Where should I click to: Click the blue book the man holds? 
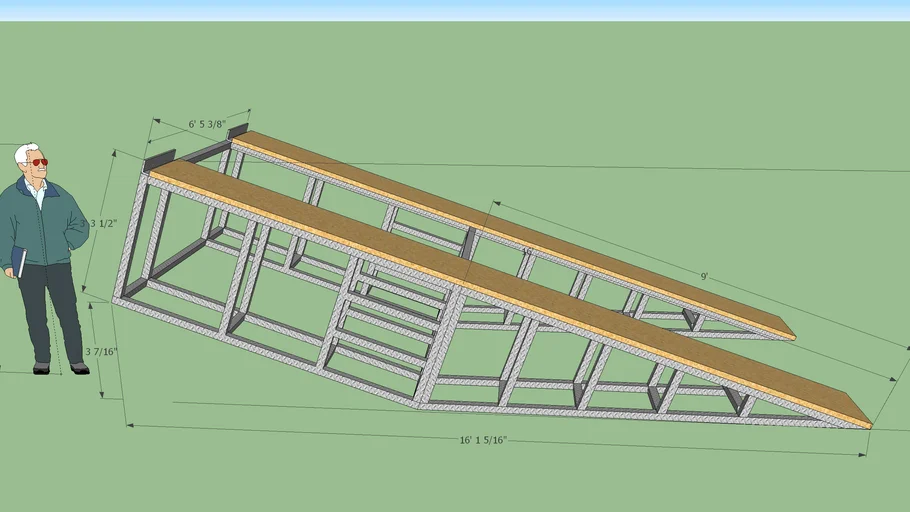[x=19, y=261]
